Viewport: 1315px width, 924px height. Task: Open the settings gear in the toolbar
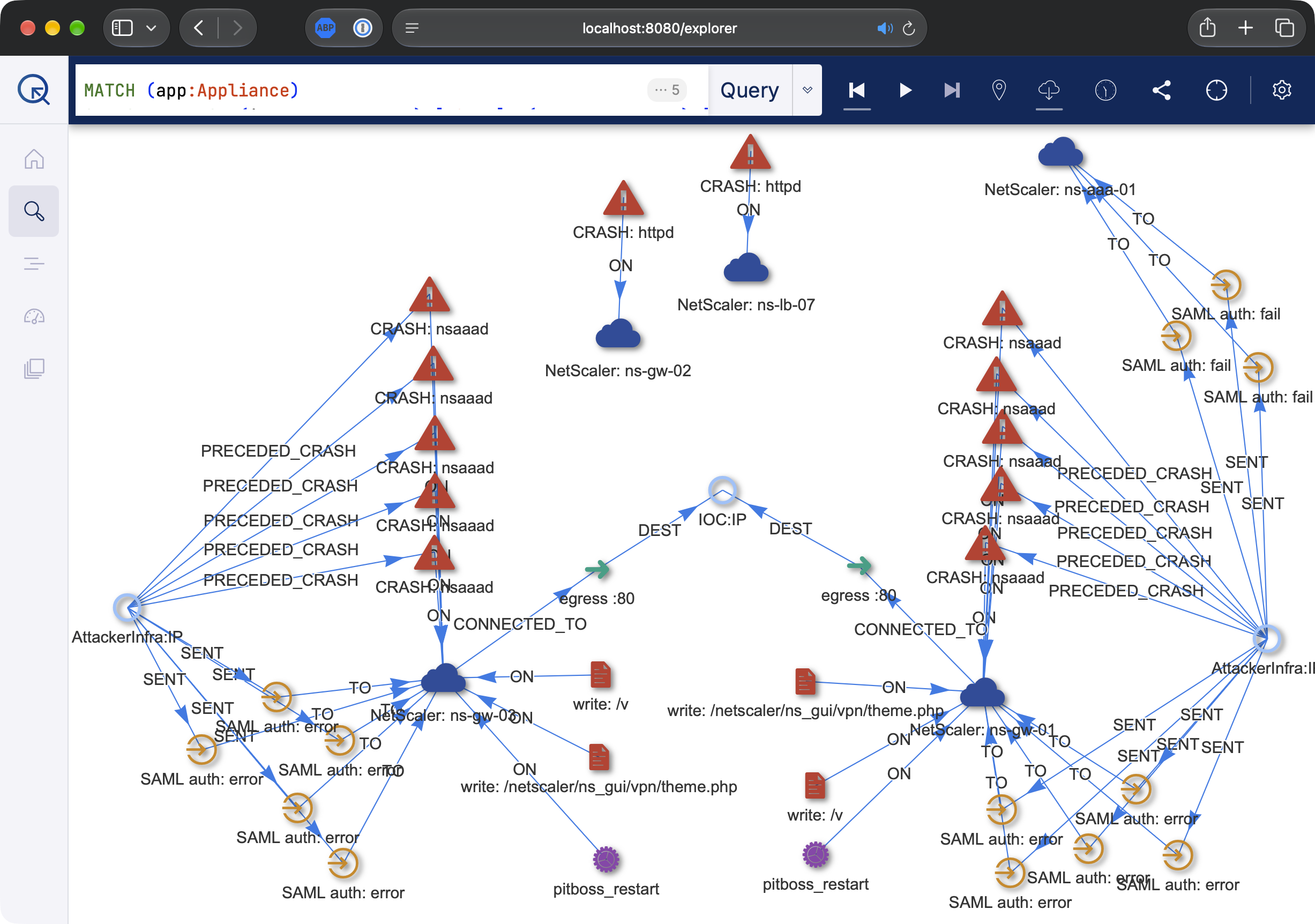(x=1282, y=90)
